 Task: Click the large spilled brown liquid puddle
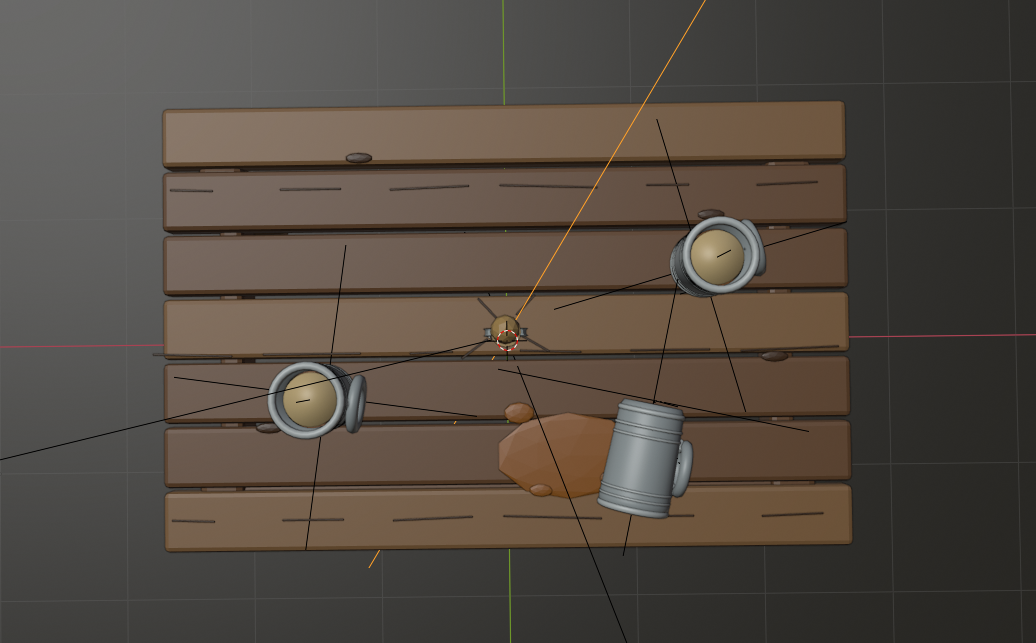click(x=556, y=454)
